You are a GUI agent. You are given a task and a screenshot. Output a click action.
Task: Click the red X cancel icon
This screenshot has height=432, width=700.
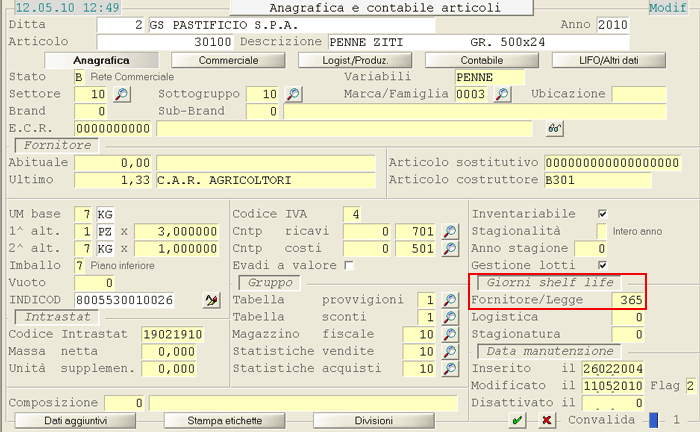(x=547, y=421)
